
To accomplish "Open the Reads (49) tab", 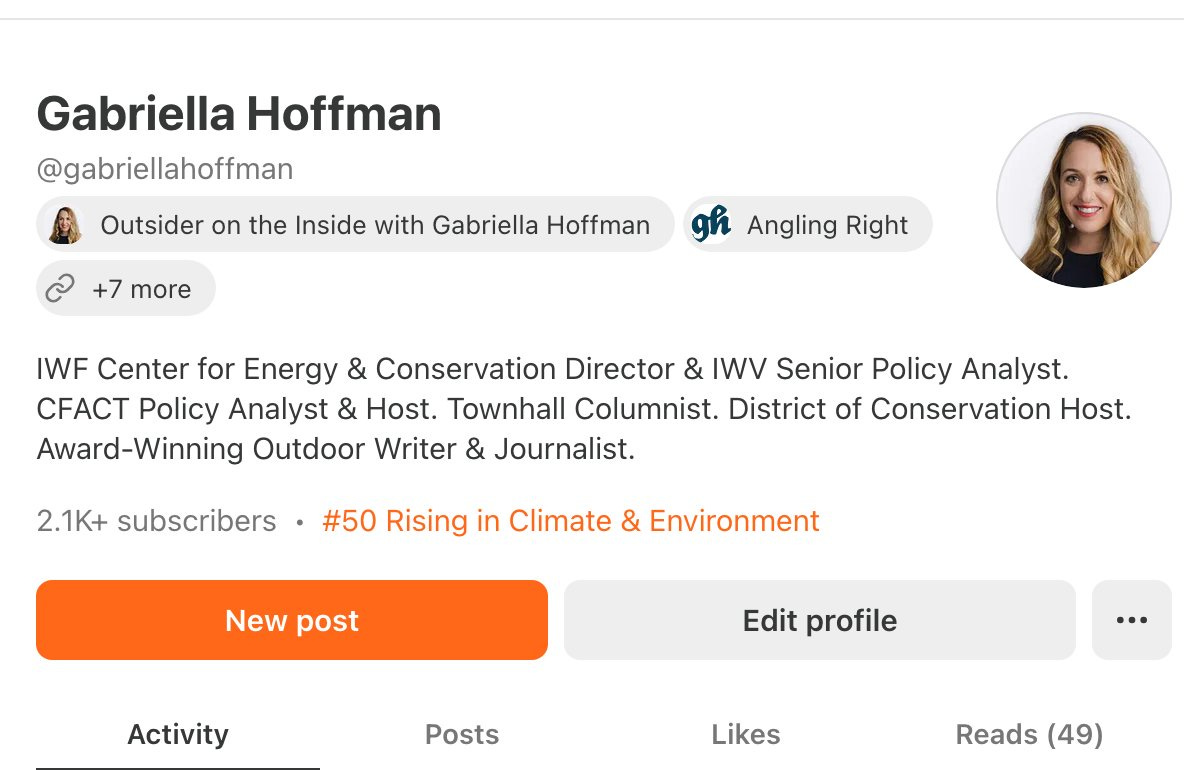I will [x=1030, y=735].
